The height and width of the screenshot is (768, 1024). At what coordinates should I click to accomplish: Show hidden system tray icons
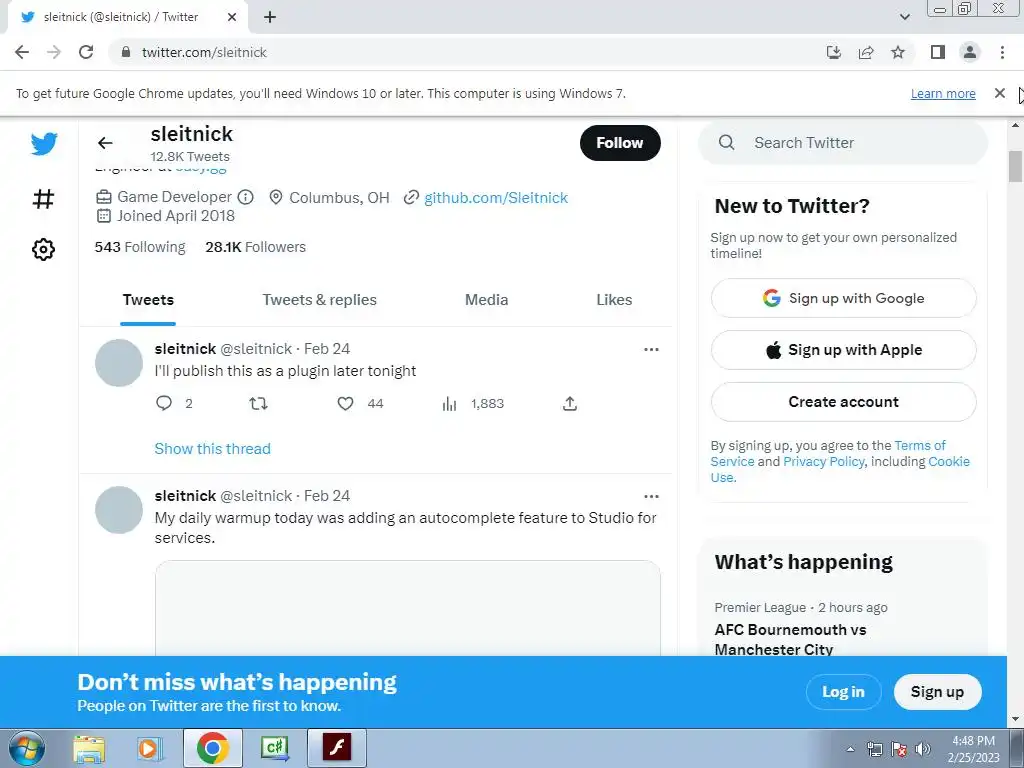coord(850,749)
